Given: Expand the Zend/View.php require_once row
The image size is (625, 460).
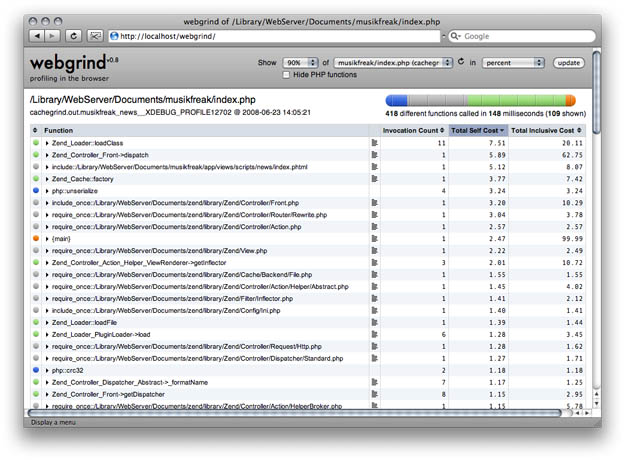Looking at the screenshot, I should [x=47, y=251].
